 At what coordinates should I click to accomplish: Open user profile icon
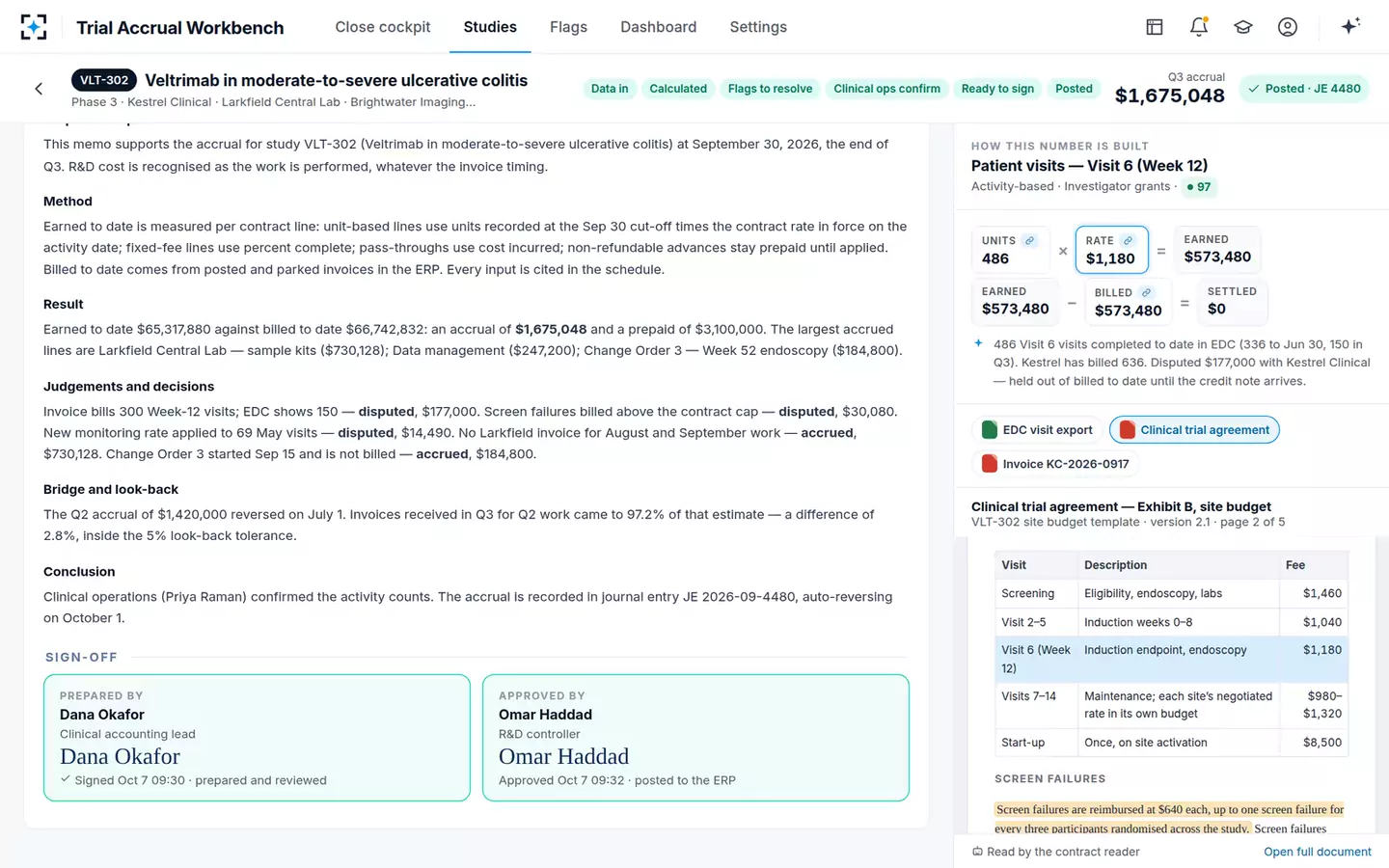(x=1288, y=27)
